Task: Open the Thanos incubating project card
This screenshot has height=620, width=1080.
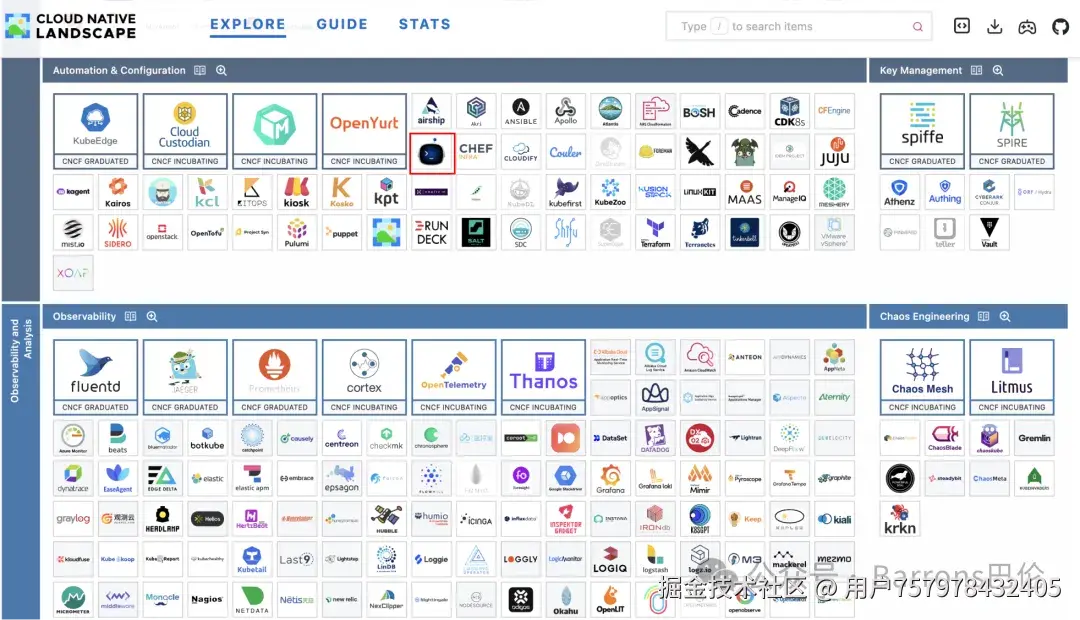Action: coord(543,377)
